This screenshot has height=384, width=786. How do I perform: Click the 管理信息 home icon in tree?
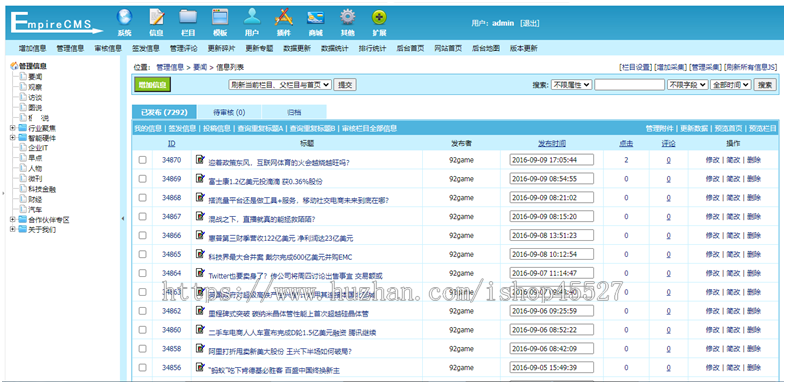[14, 66]
